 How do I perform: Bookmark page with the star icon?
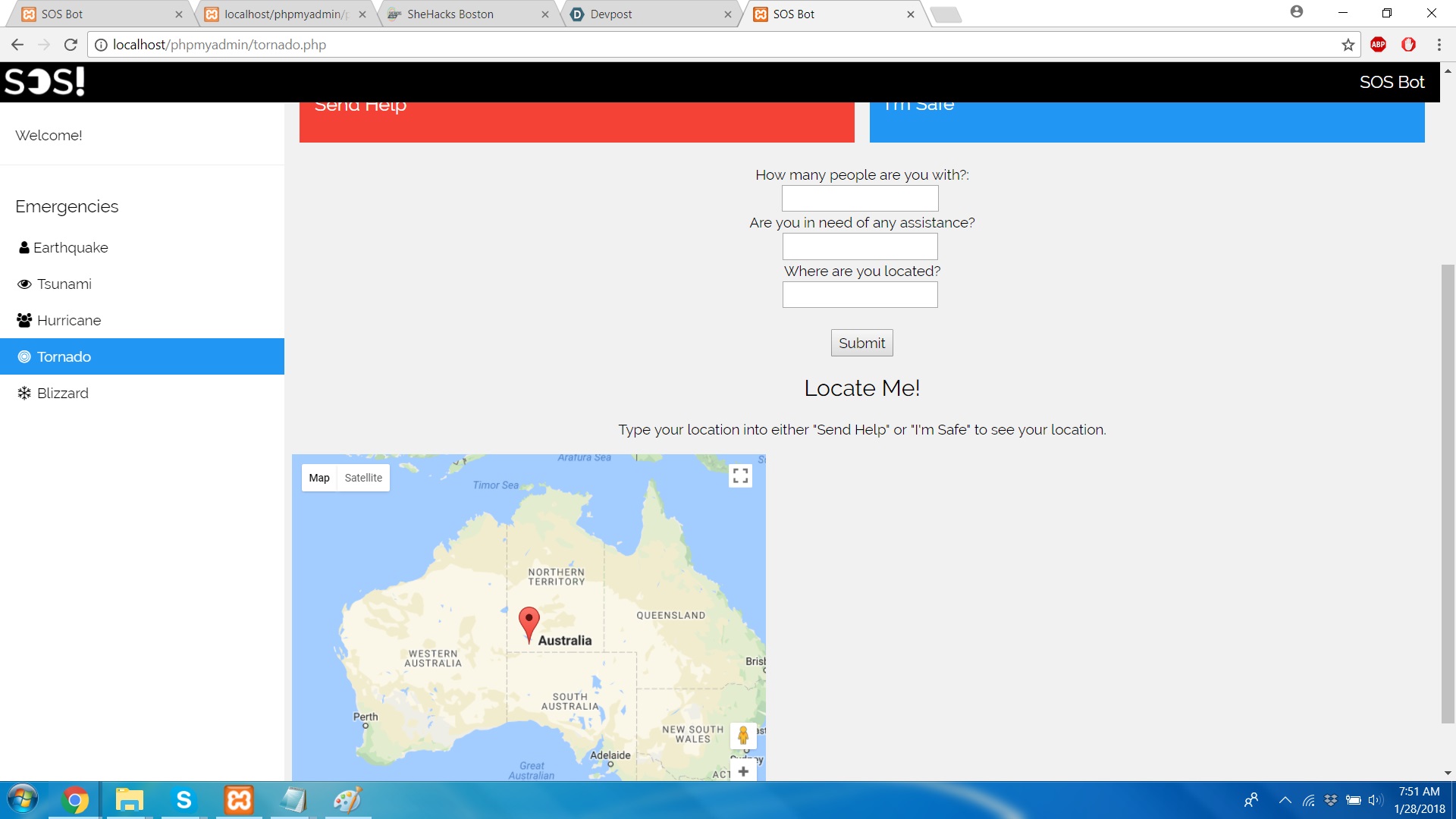[x=1348, y=45]
